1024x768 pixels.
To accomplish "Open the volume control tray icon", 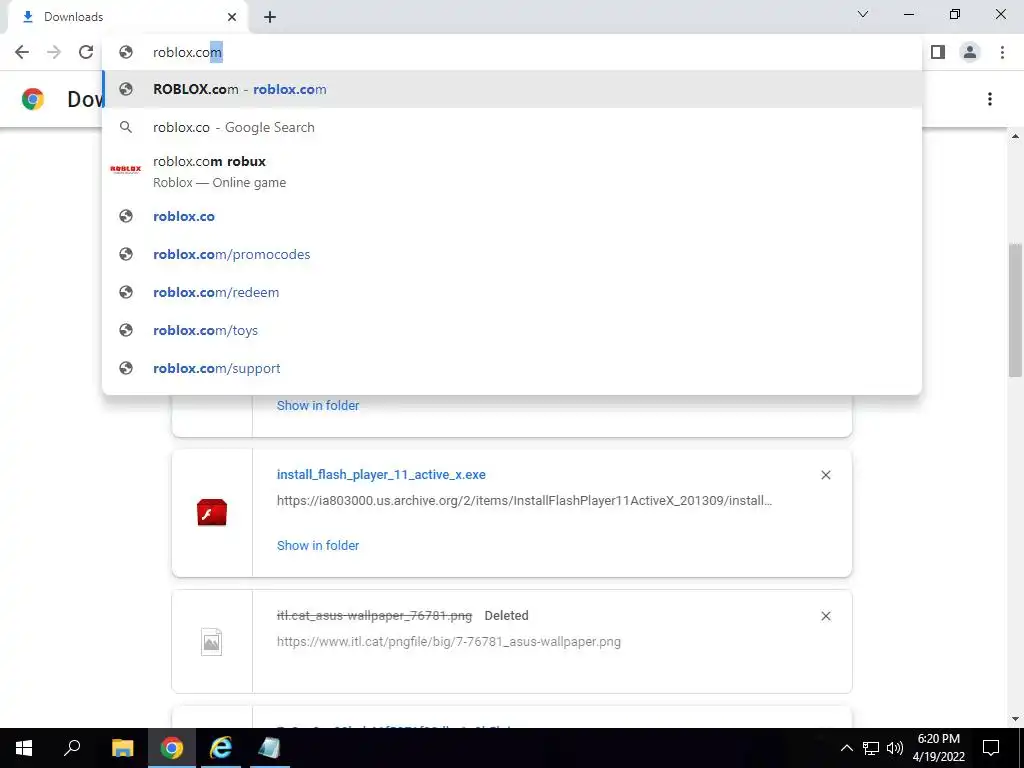I will point(895,748).
